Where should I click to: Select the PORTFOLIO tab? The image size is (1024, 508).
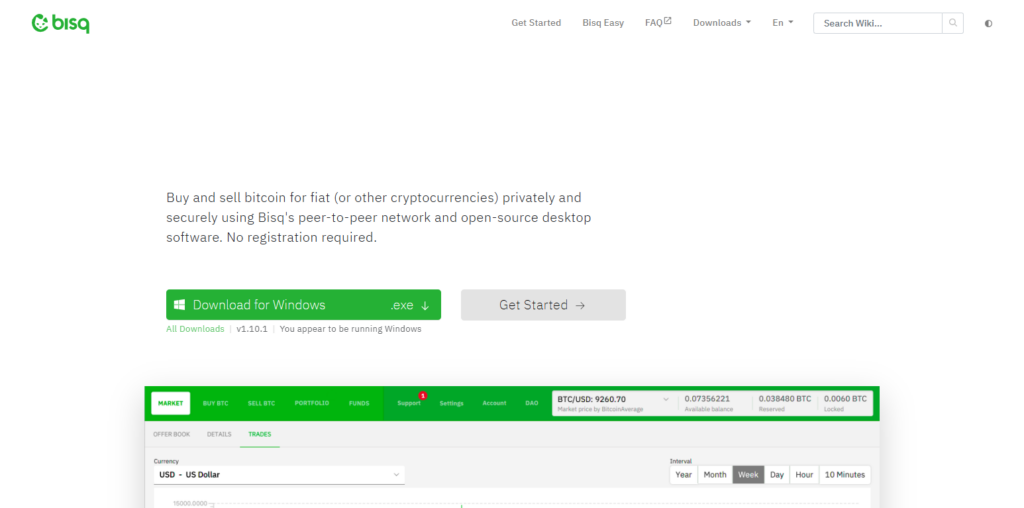(x=312, y=404)
